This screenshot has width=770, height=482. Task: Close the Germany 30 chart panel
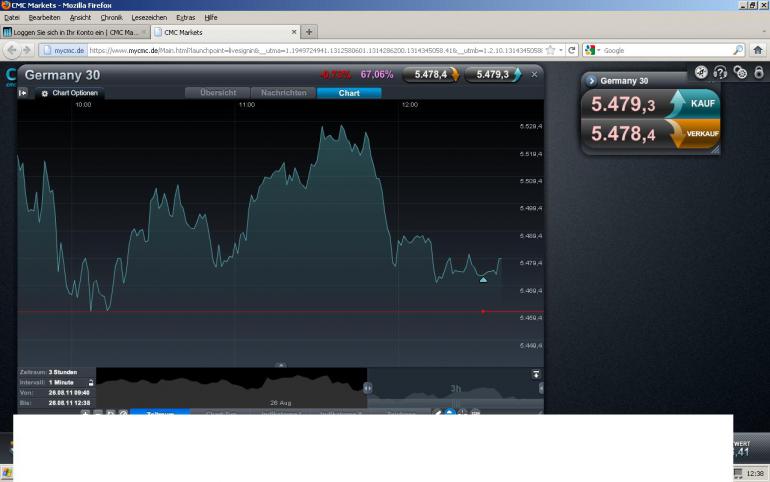tap(534, 75)
